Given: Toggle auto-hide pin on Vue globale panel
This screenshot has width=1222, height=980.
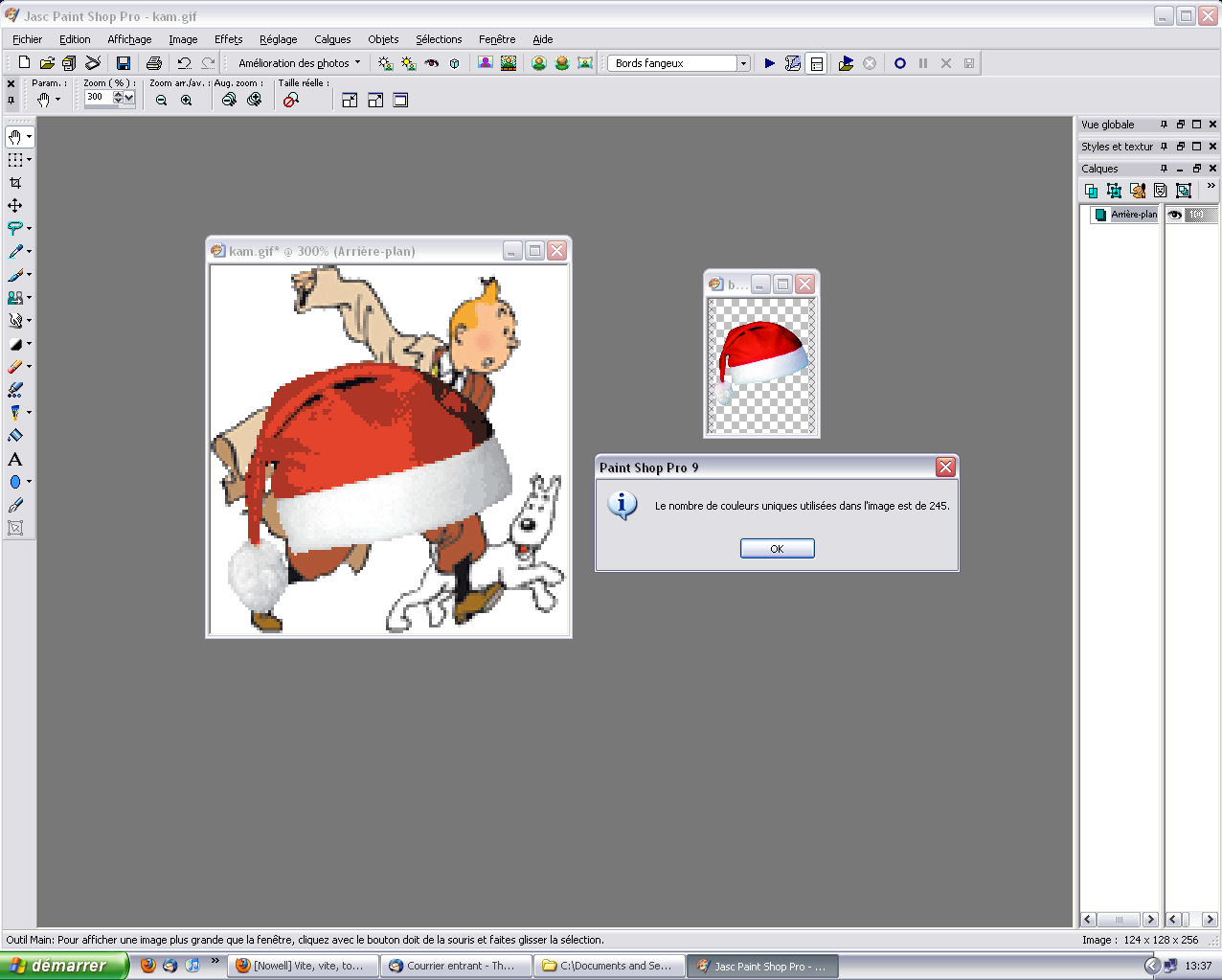Looking at the screenshot, I should click(x=1164, y=125).
